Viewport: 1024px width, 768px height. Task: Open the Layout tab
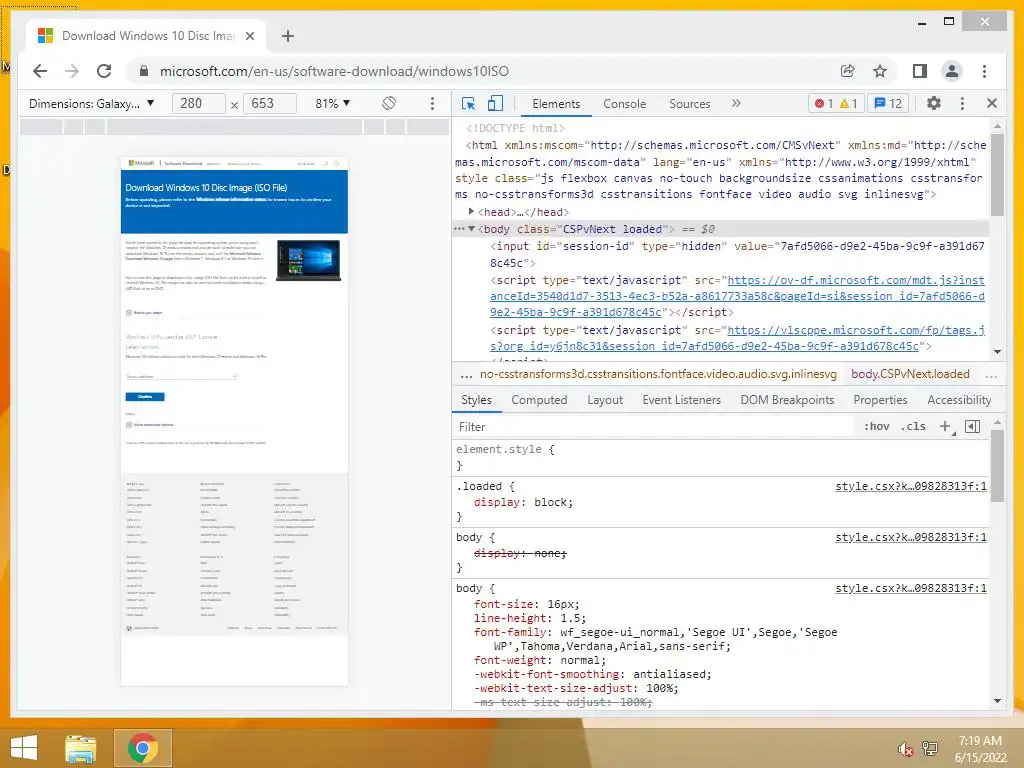(x=605, y=400)
